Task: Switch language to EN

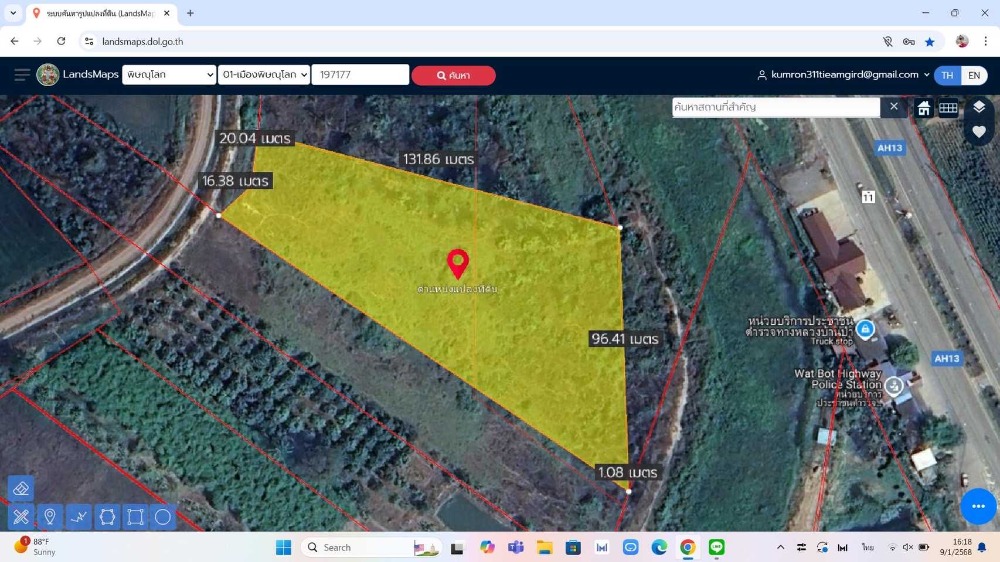Action: coord(974,75)
